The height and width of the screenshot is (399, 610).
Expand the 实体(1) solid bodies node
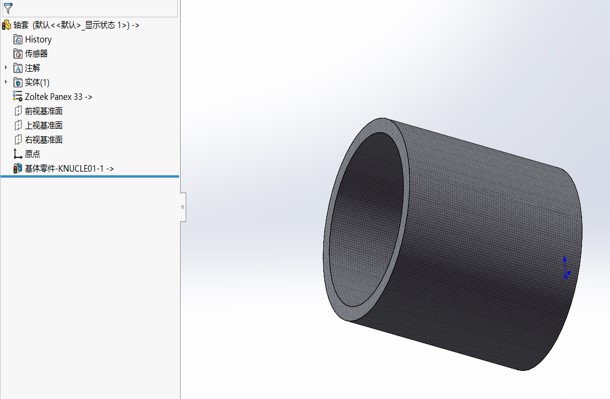6,82
